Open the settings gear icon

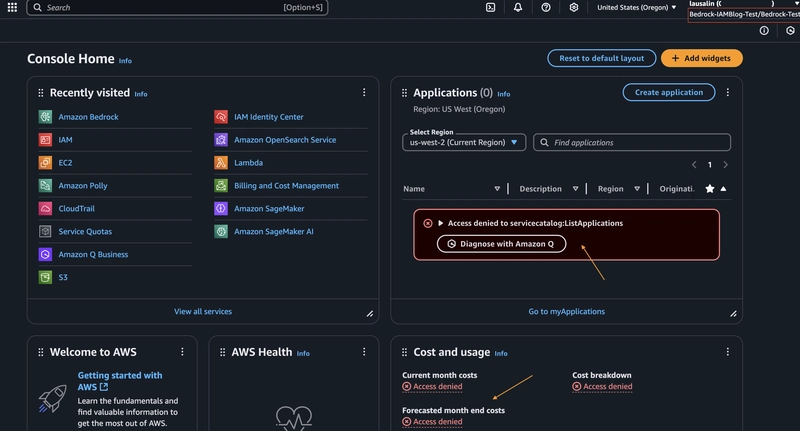click(x=574, y=7)
